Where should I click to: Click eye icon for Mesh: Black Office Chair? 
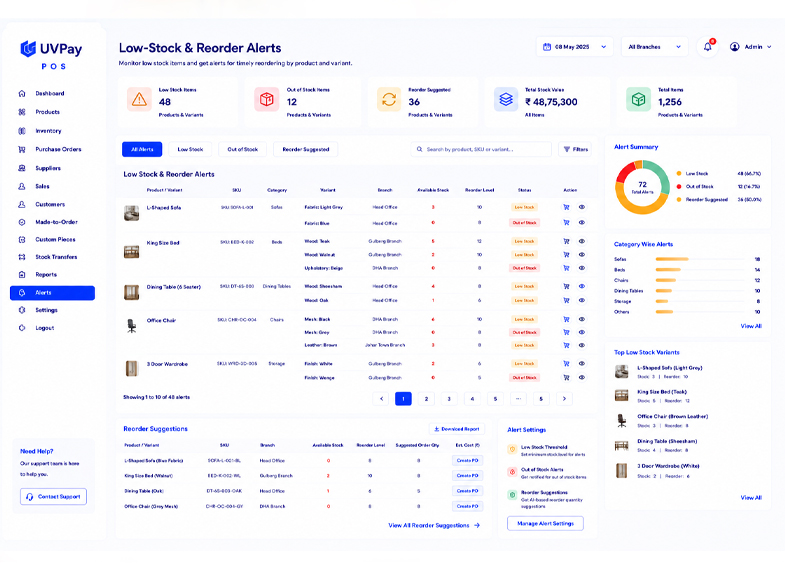click(582, 319)
